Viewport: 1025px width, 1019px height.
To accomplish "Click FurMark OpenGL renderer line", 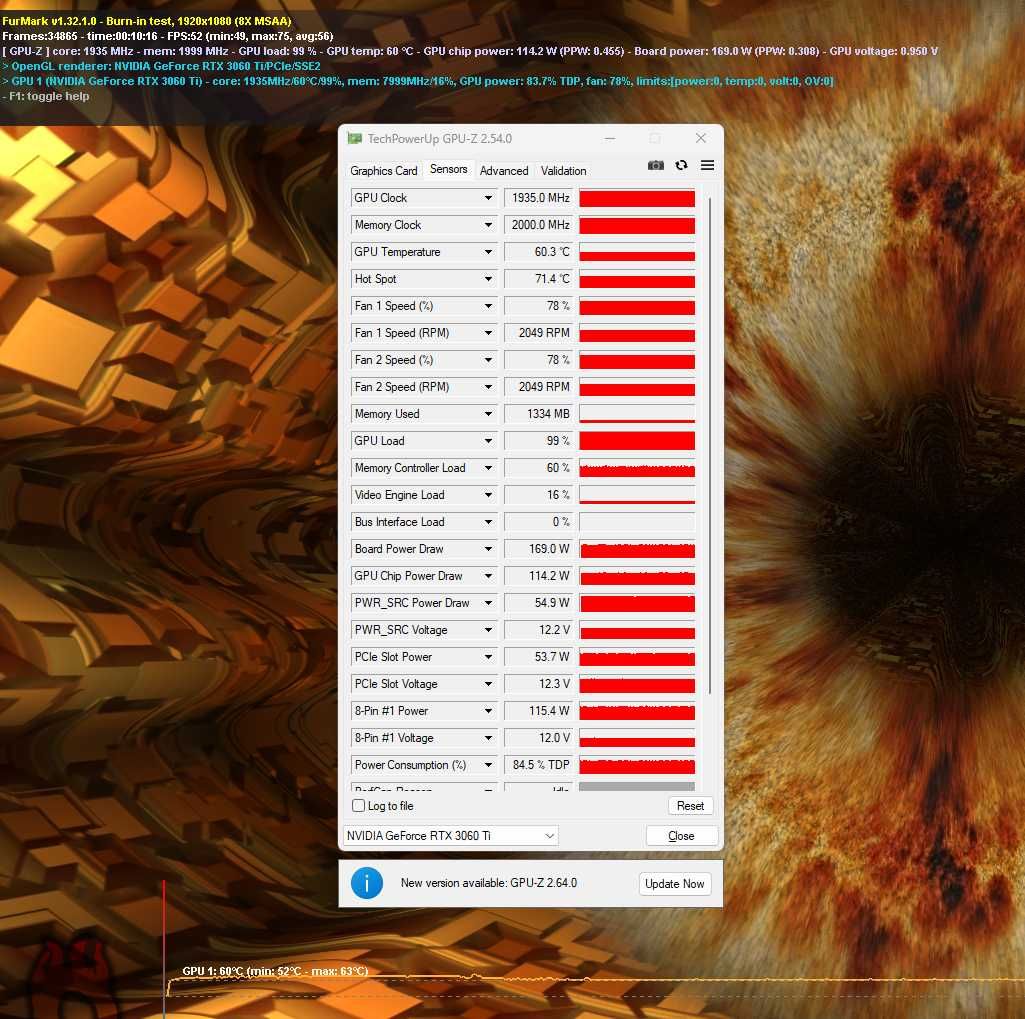I will click(161, 66).
